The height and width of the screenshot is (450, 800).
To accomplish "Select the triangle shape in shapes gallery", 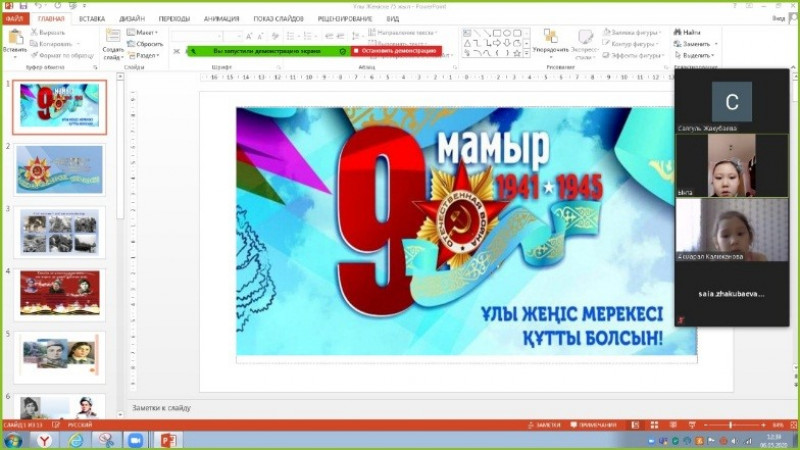I will click(467, 43).
